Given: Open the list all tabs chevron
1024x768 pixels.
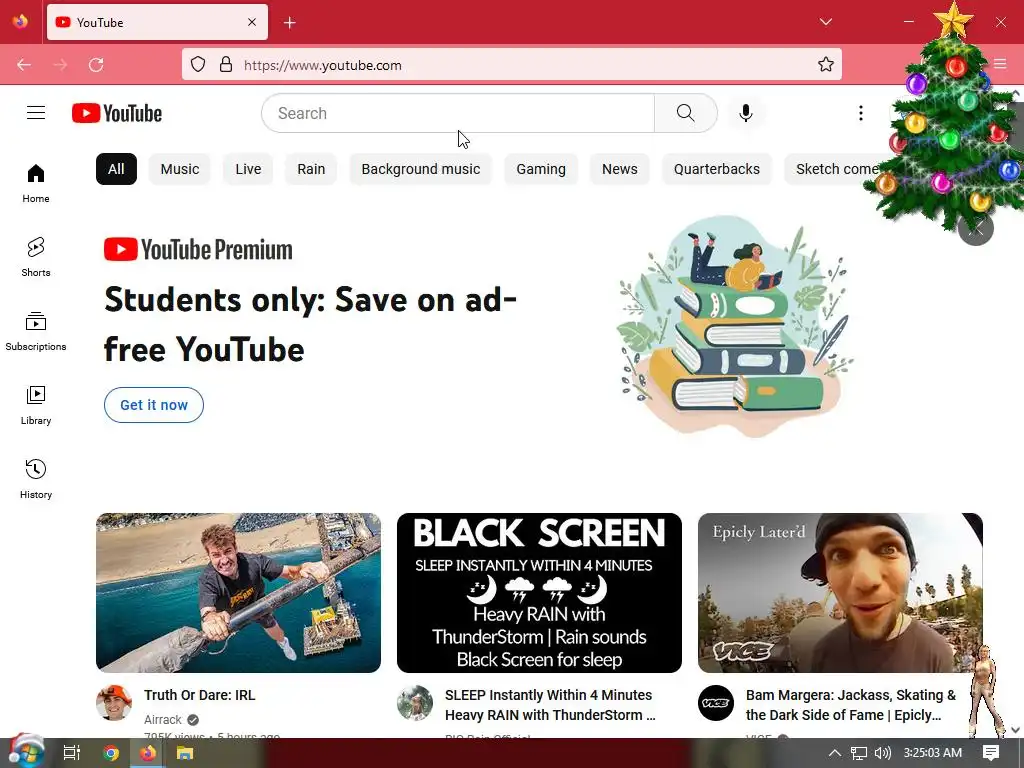Looking at the screenshot, I should [825, 22].
